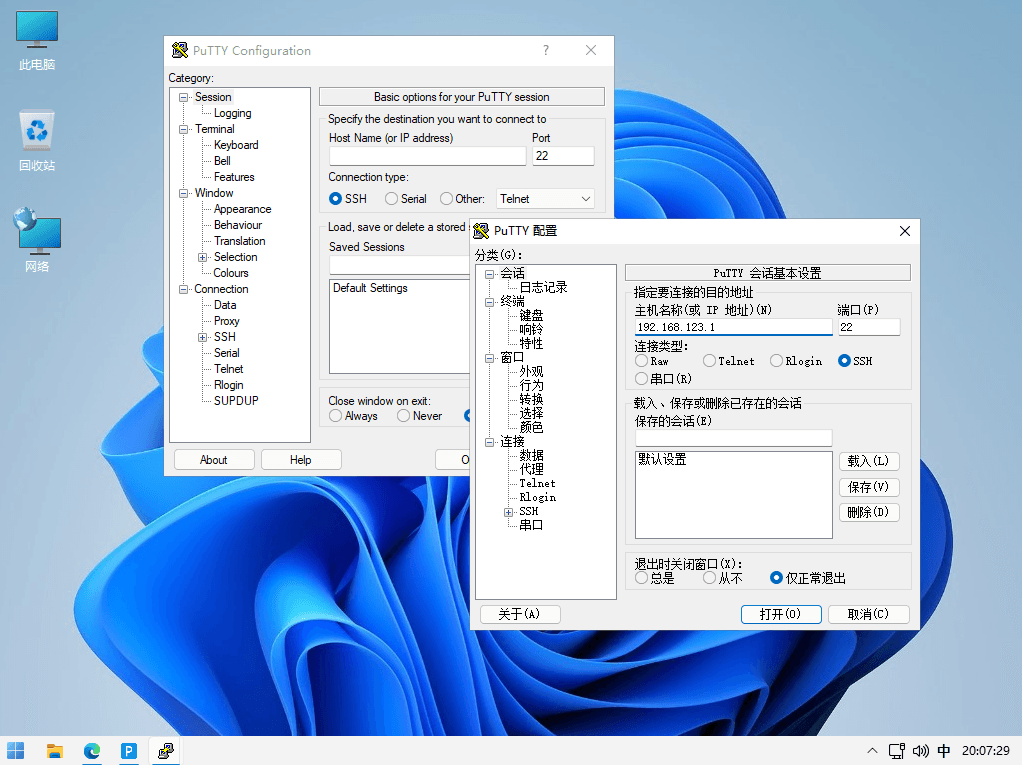Viewport: 1022px width, 765px height.
Task: Click the volume speaker tray icon
Action: 920,751
